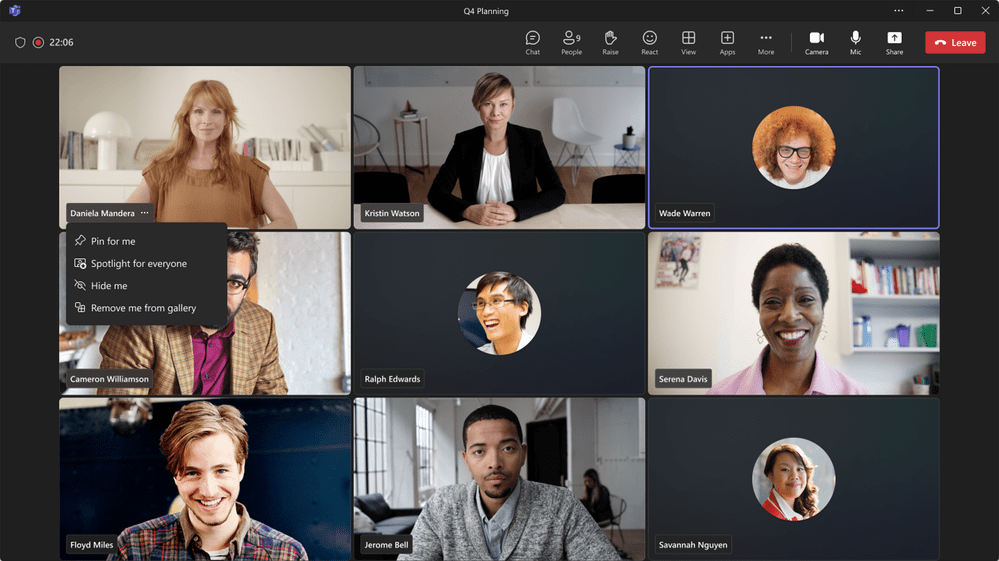This screenshot has width=999, height=561.
Task: Open the Chat panel
Action: click(532, 43)
